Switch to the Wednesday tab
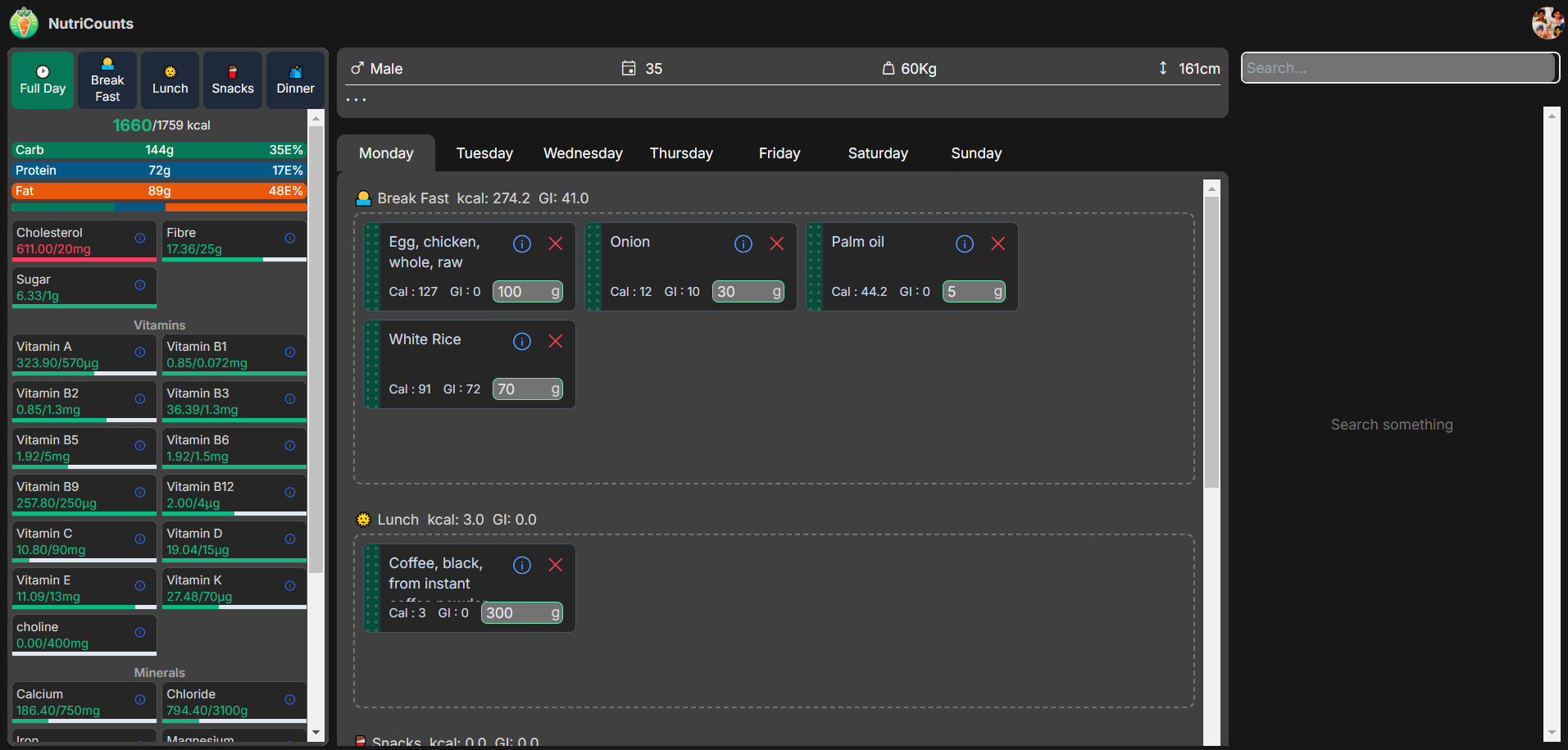 click(583, 153)
